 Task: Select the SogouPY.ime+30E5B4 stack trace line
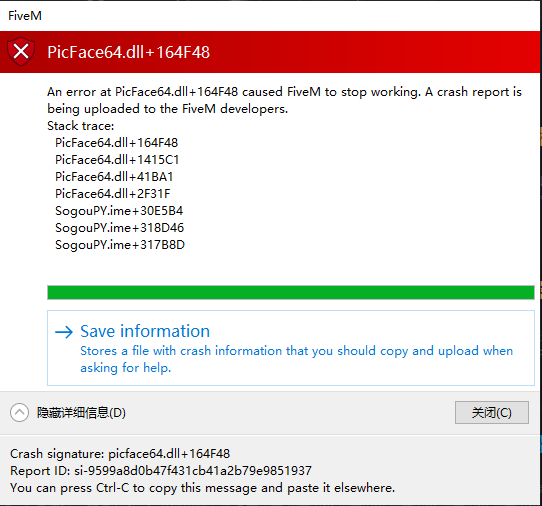click(119, 211)
